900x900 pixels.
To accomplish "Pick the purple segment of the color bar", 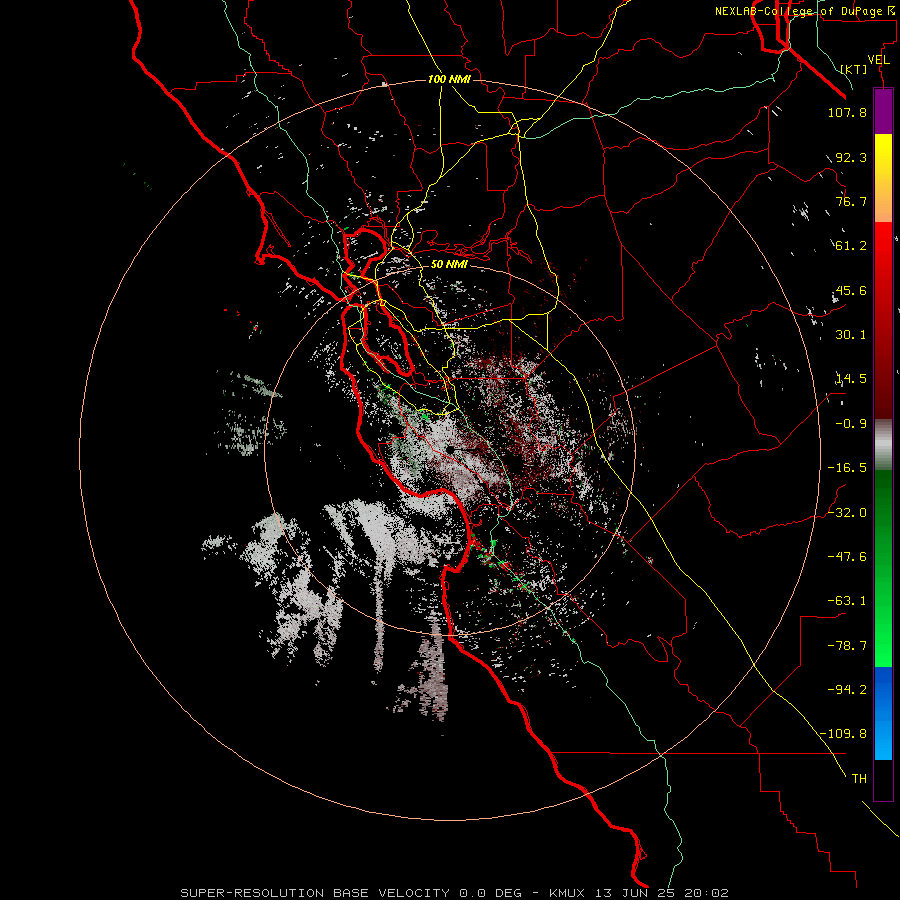I will [883, 111].
